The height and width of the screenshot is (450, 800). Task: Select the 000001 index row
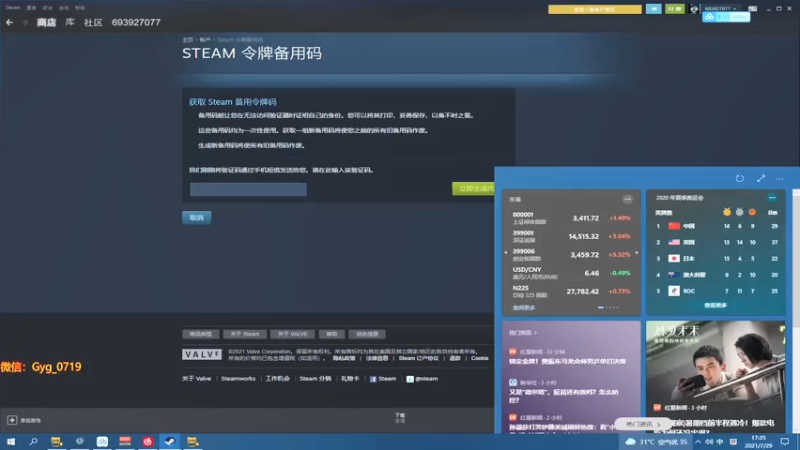(571, 218)
